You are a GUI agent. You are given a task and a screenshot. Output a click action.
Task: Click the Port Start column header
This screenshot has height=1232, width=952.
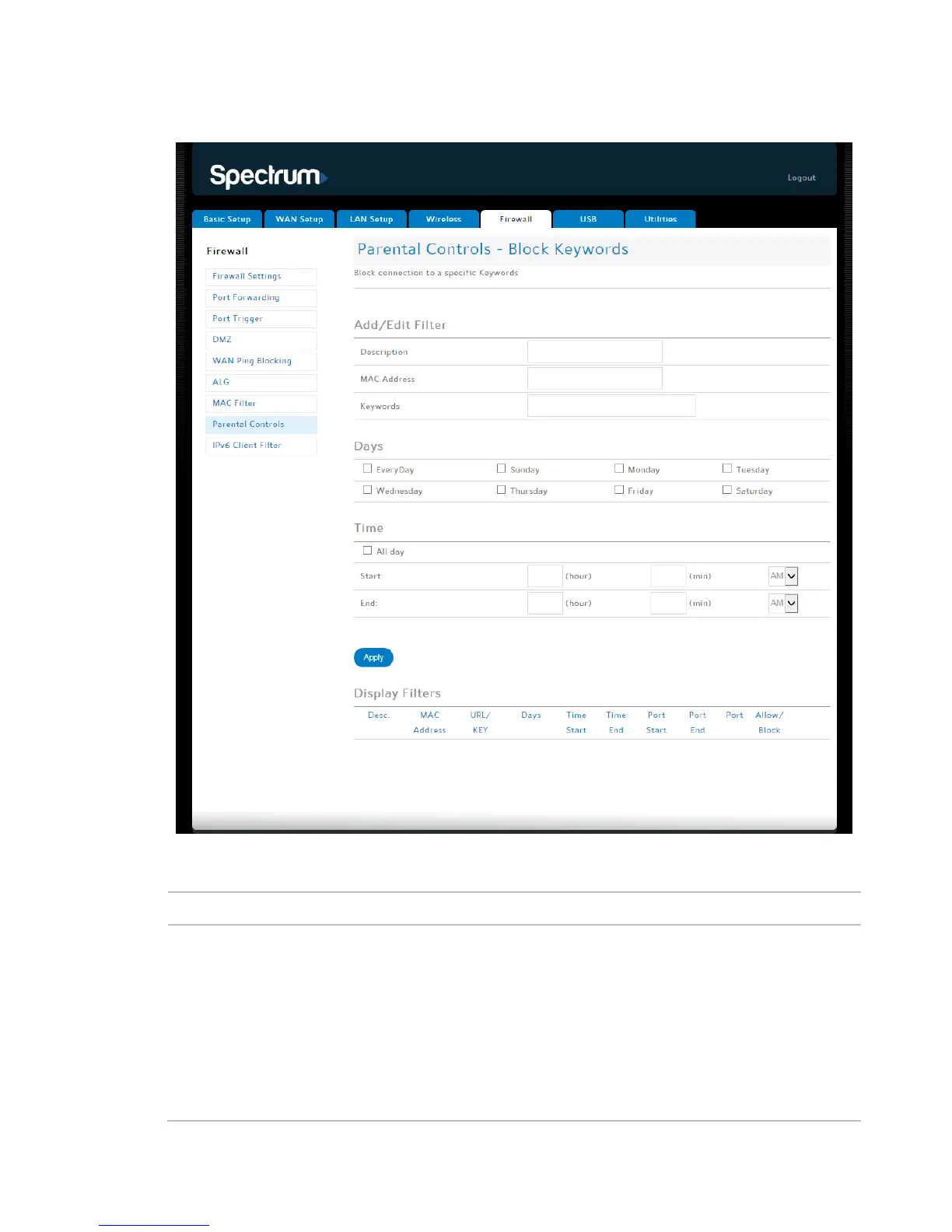(x=656, y=723)
